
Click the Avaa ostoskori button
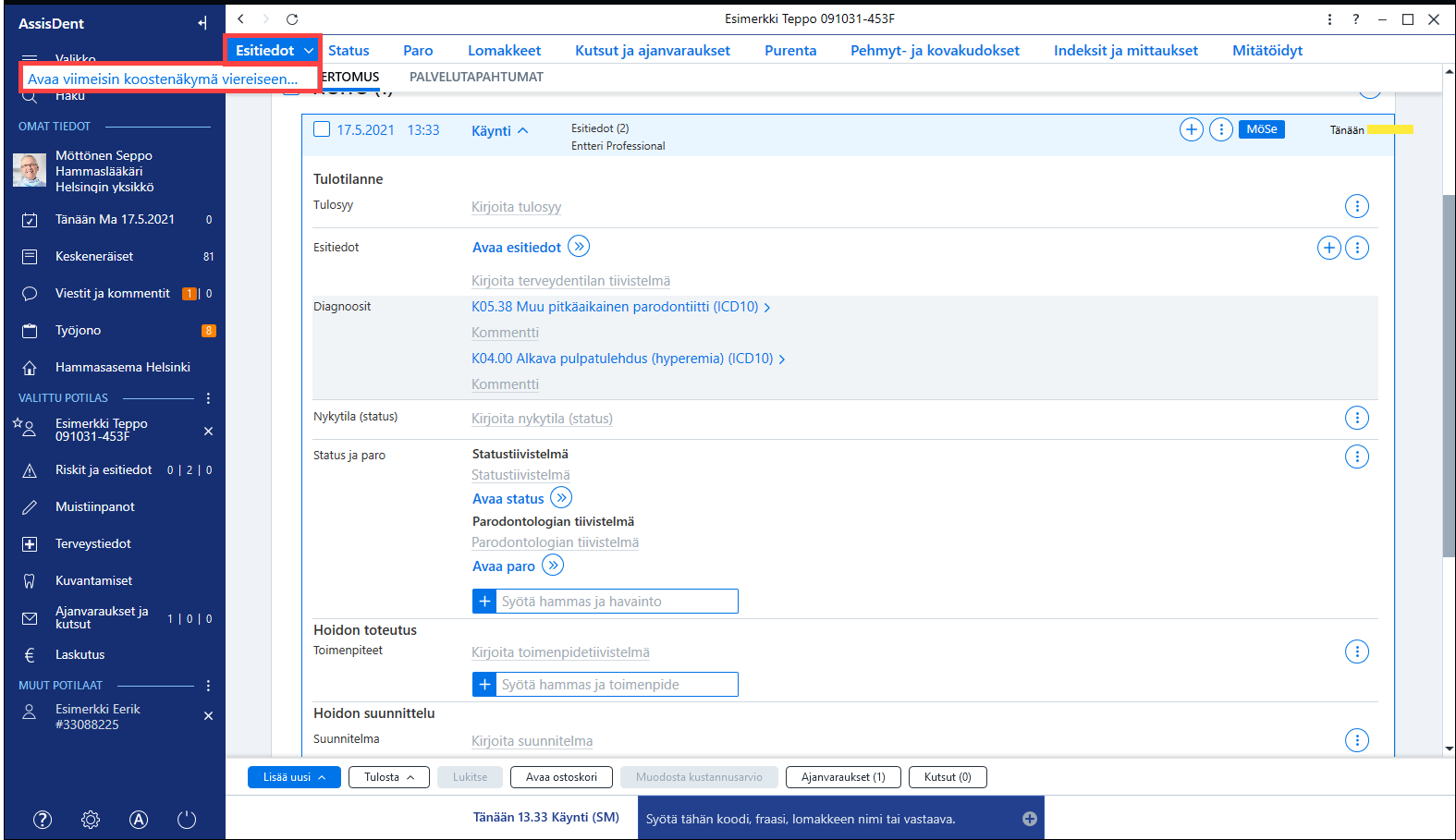coord(561,777)
